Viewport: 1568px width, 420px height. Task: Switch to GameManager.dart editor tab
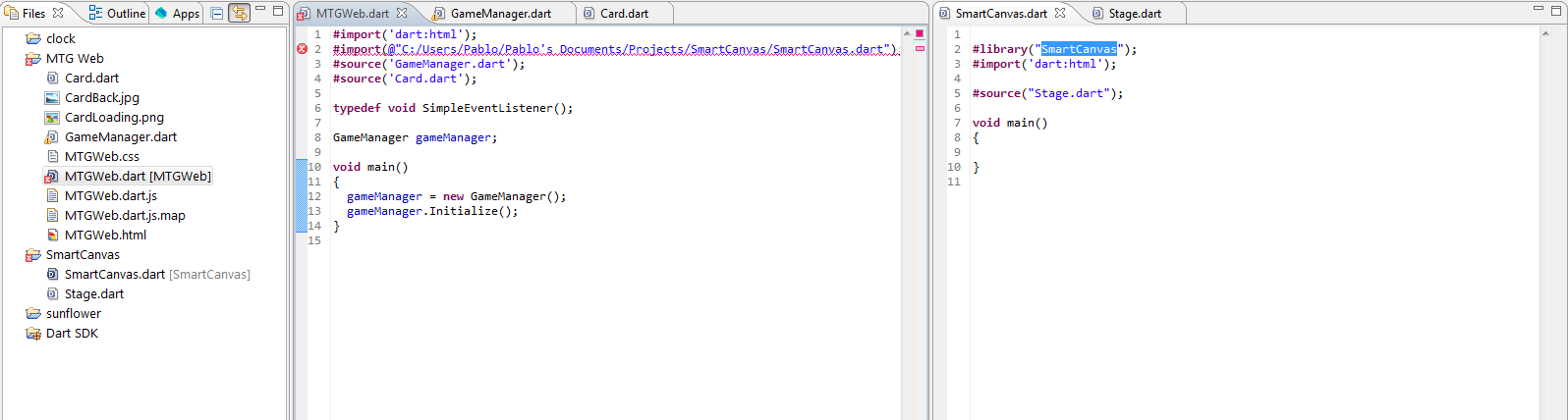tap(500, 13)
